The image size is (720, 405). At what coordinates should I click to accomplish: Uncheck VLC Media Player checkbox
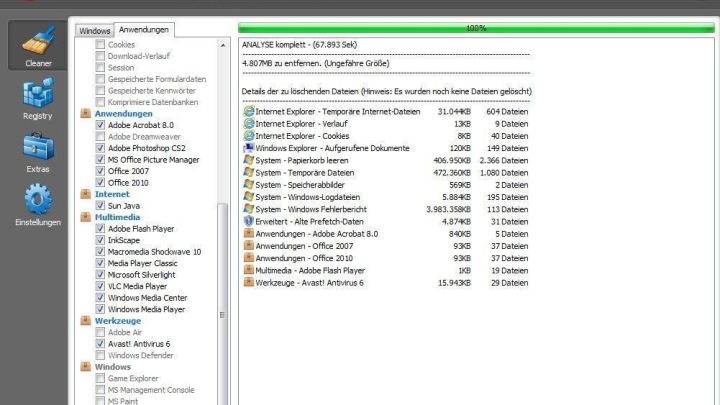[100, 286]
